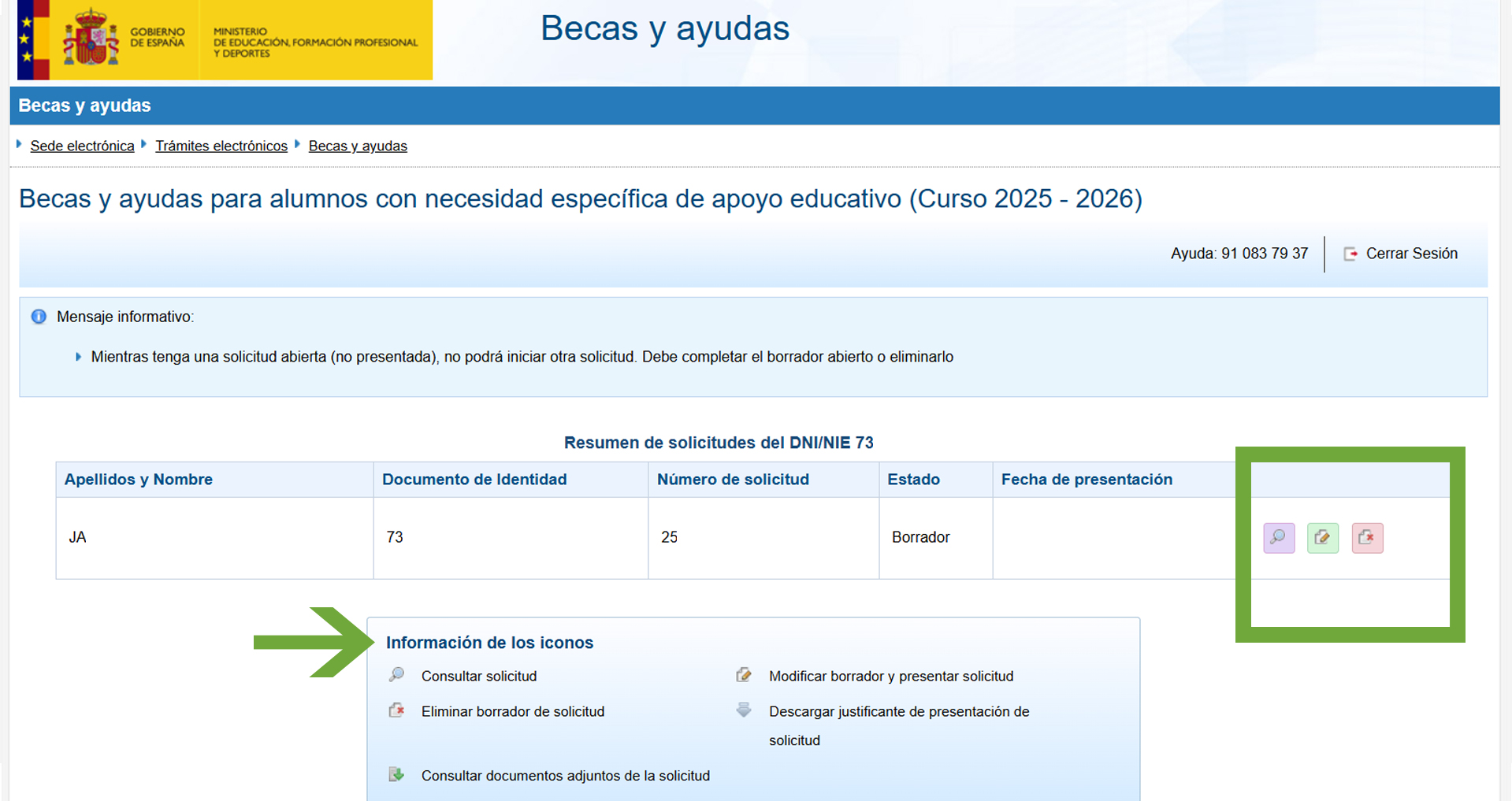Image resolution: width=1512 pixels, height=801 pixels.
Task: Click the identity document cell showing 73
Action: tap(511, 537)
